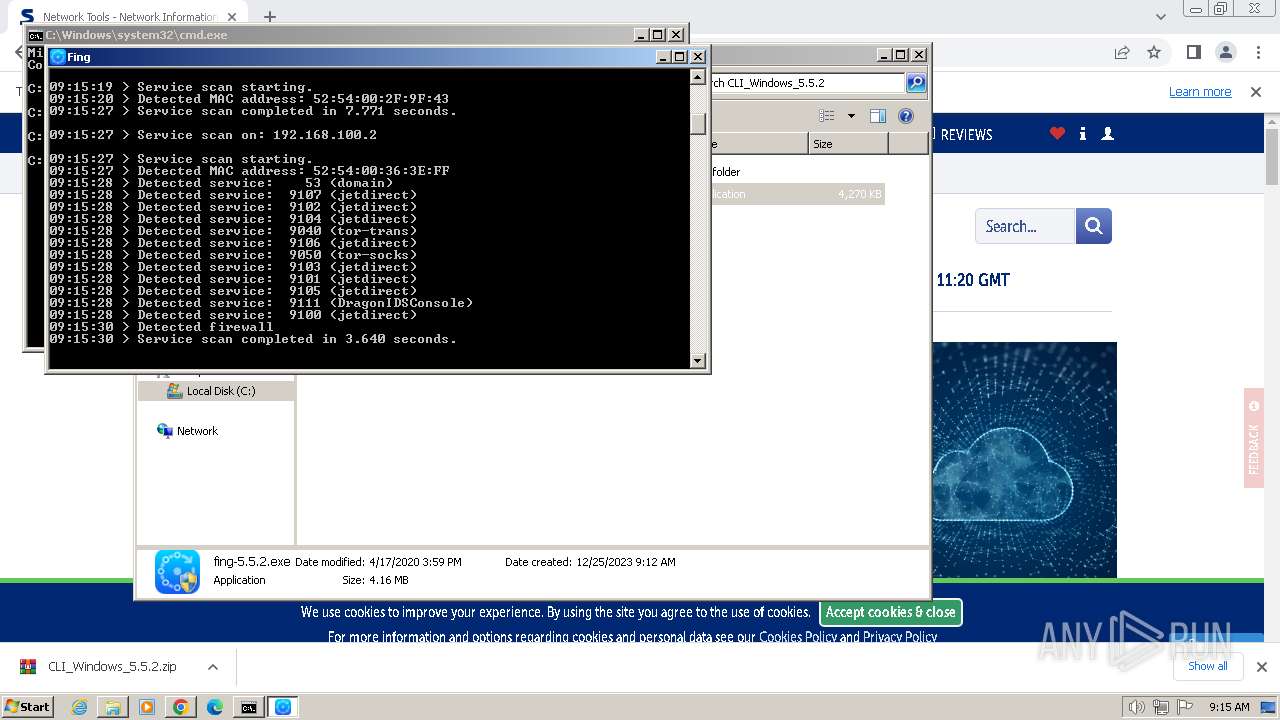1280x720 pixels.
Task: Click the Fing window title icon
Action: [x=58, y=57]
